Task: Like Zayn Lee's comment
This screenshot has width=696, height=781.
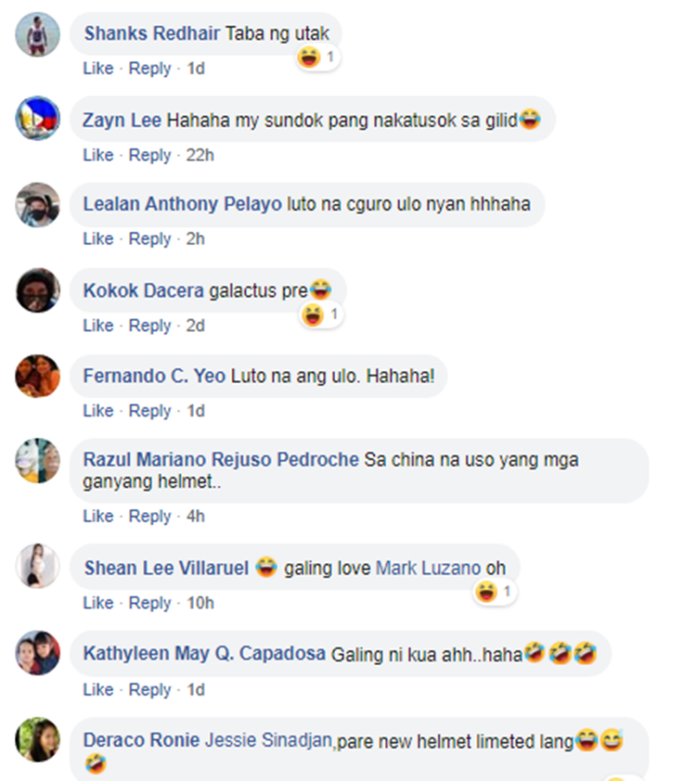Action: tap(98, 155)
